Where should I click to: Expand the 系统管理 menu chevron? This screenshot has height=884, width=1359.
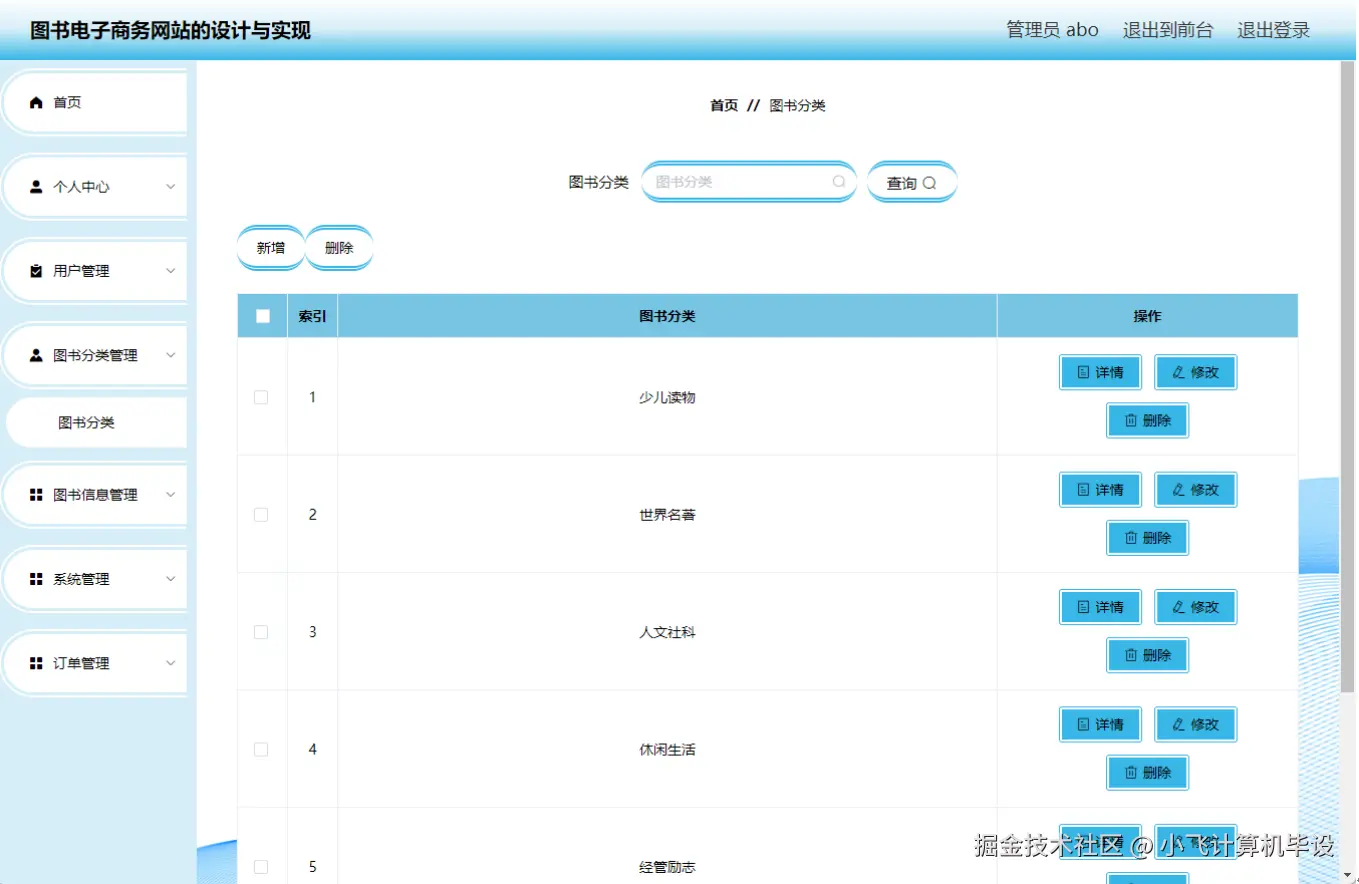tap(170, 579)
